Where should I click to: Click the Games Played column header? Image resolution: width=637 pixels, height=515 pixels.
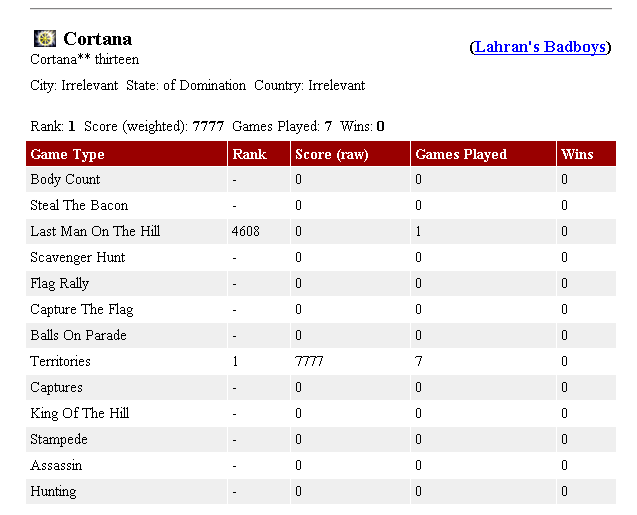[x=461, y=154]
